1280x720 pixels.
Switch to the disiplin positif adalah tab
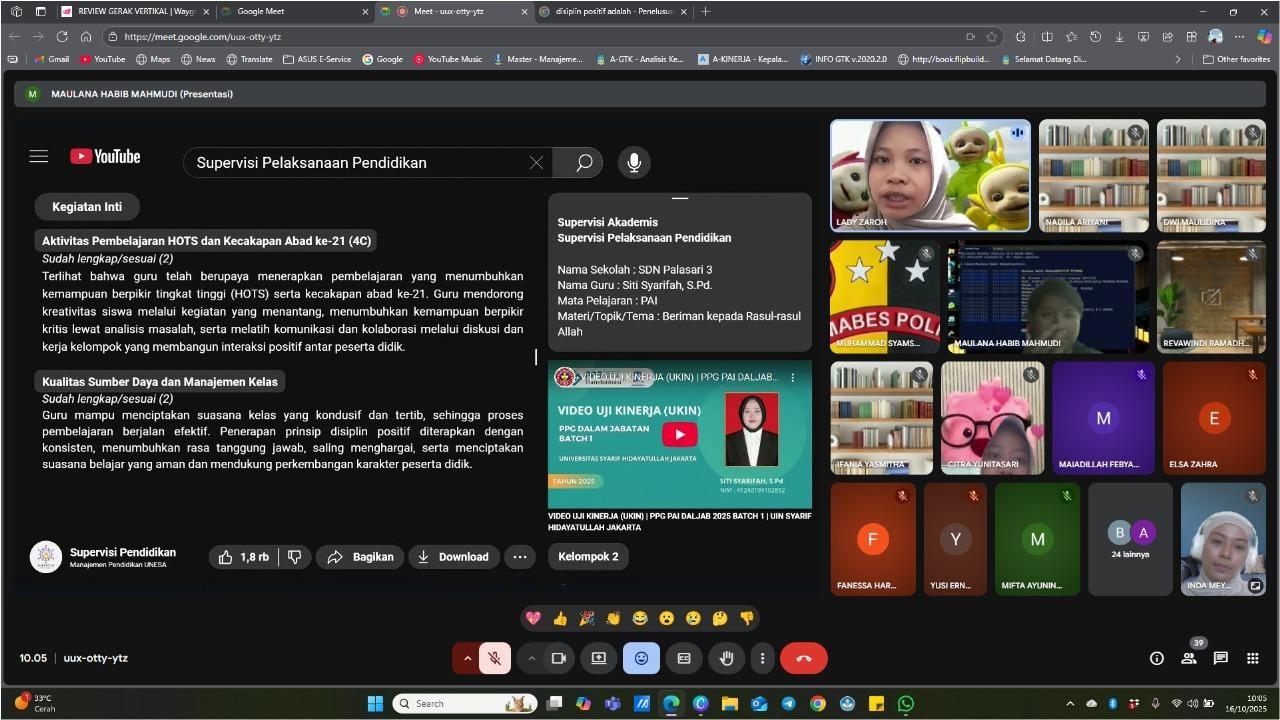[612, 12]
